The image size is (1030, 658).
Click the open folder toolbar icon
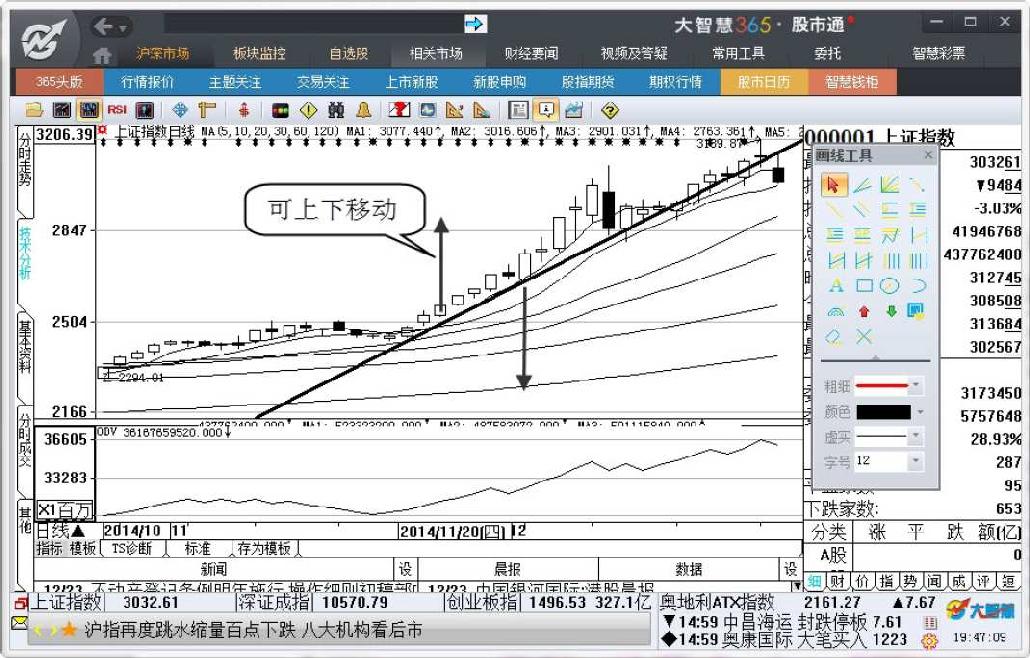[x=34, y=110]
